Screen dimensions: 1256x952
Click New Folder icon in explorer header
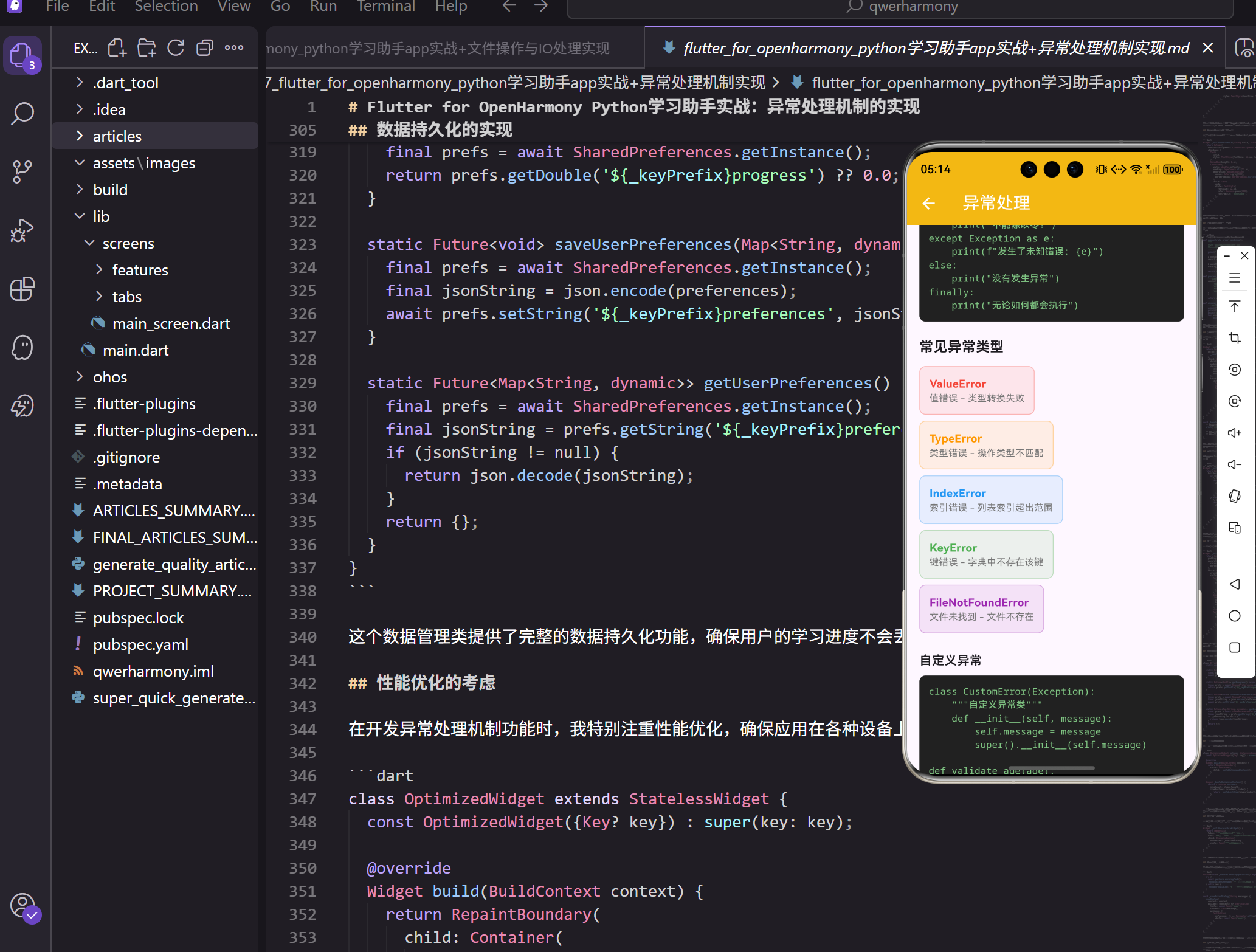[147, 48]
